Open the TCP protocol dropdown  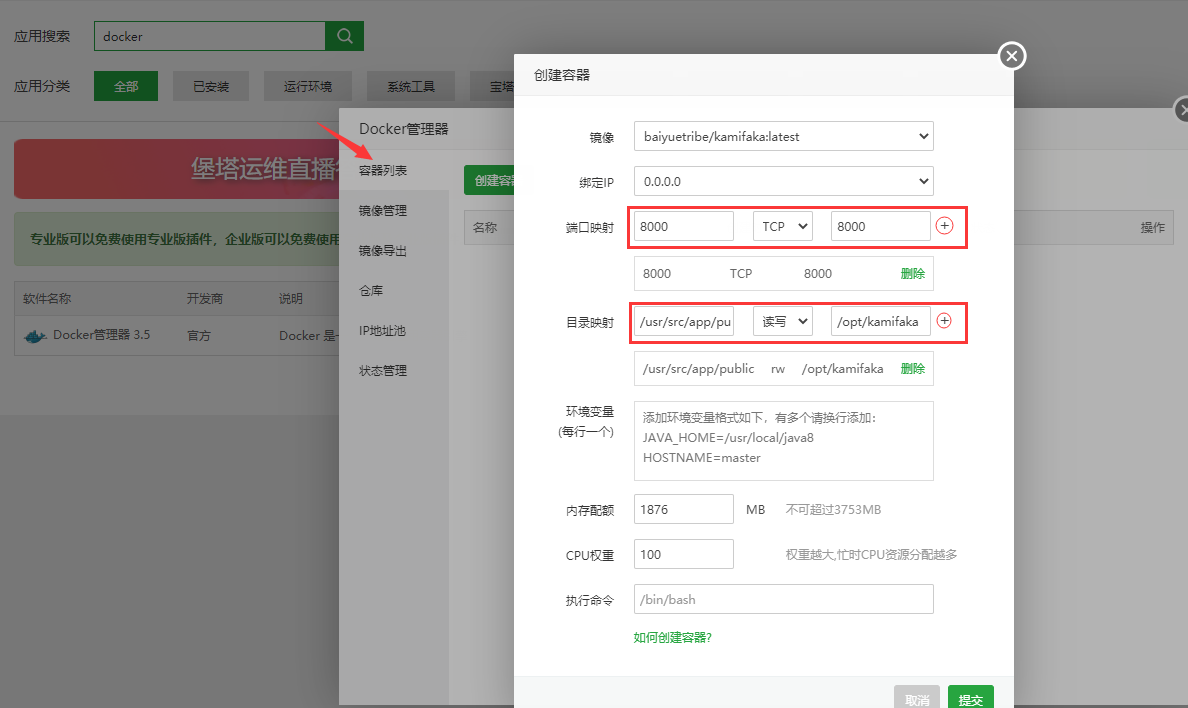[x=783, y=226]
